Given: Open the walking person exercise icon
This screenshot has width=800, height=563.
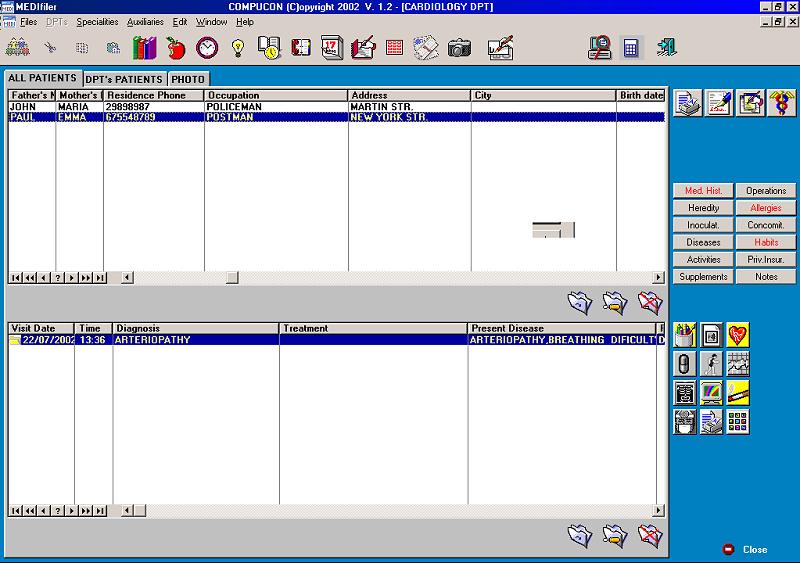Looking at the screenshot, I should (711, 364).
